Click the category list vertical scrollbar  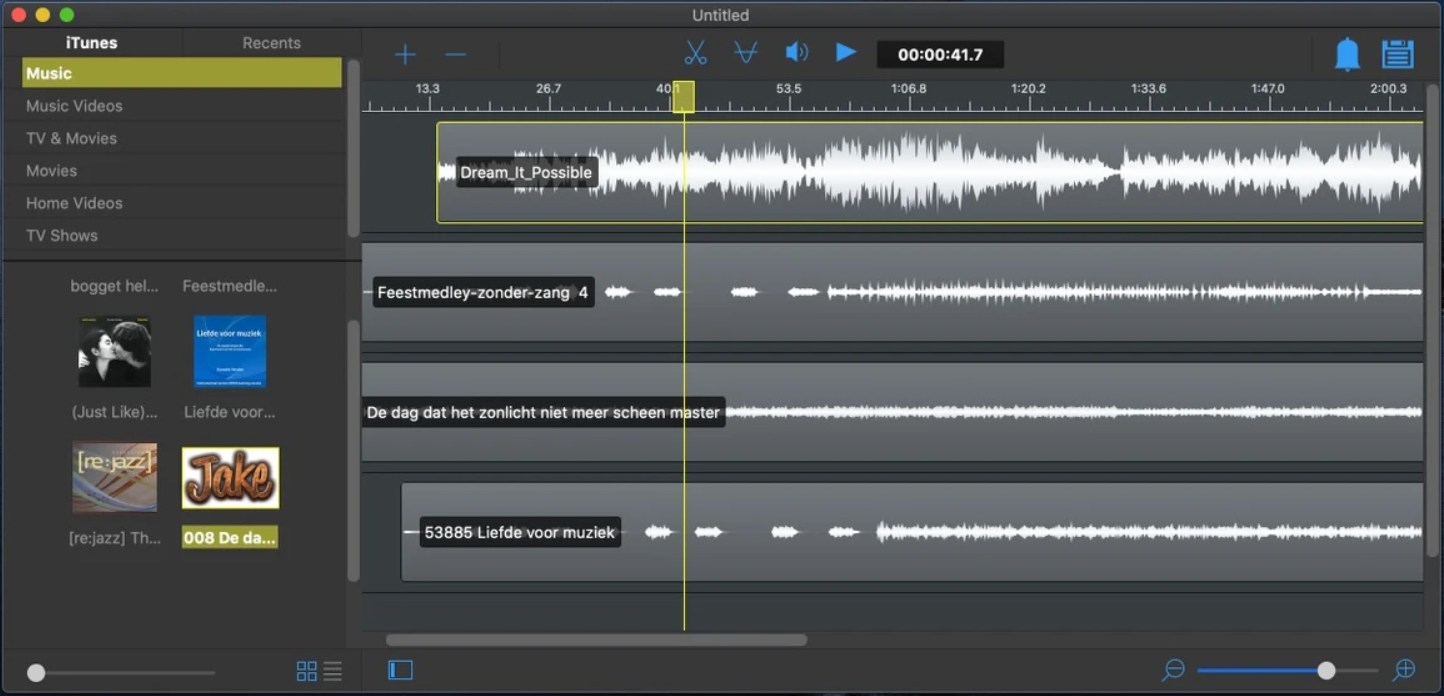point(353,148)
